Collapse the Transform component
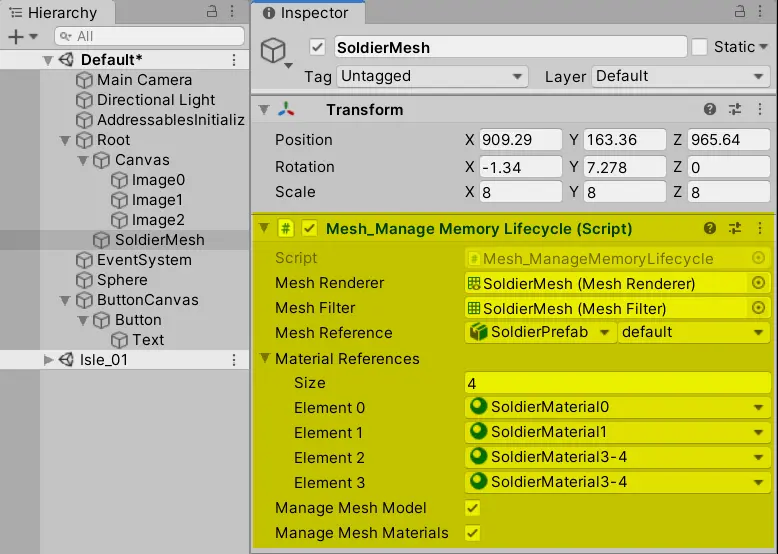 [264, 110]
